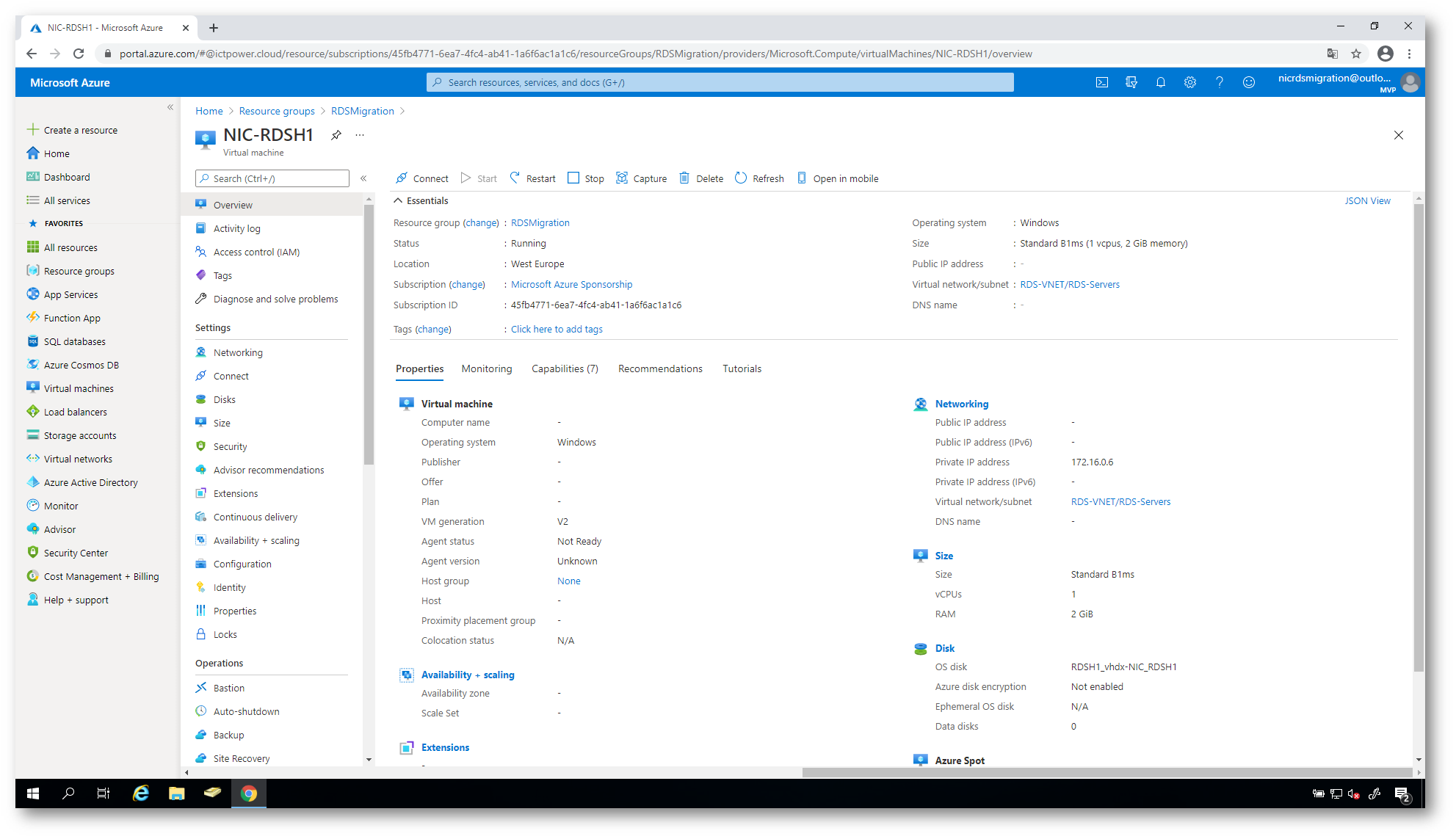
Task: Open File Explorer from the taskbar
Action: click(176, 793)
